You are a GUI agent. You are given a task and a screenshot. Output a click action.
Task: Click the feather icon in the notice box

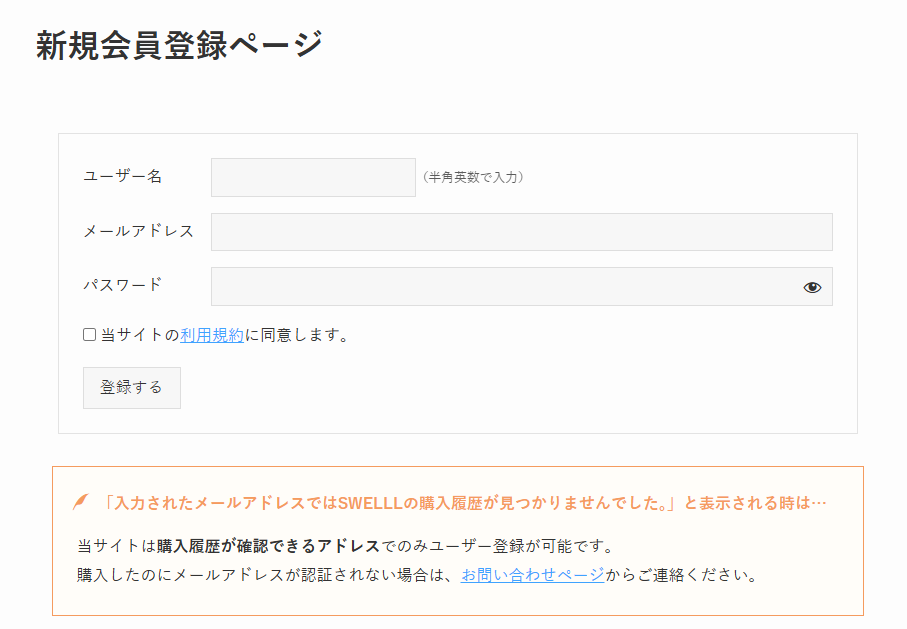[81, 502]
